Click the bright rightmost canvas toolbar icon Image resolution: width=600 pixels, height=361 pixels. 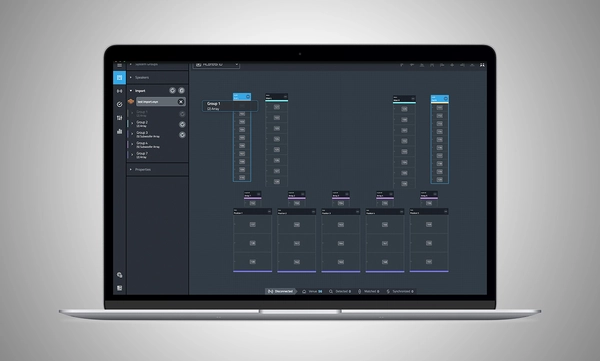click(482, 65)
